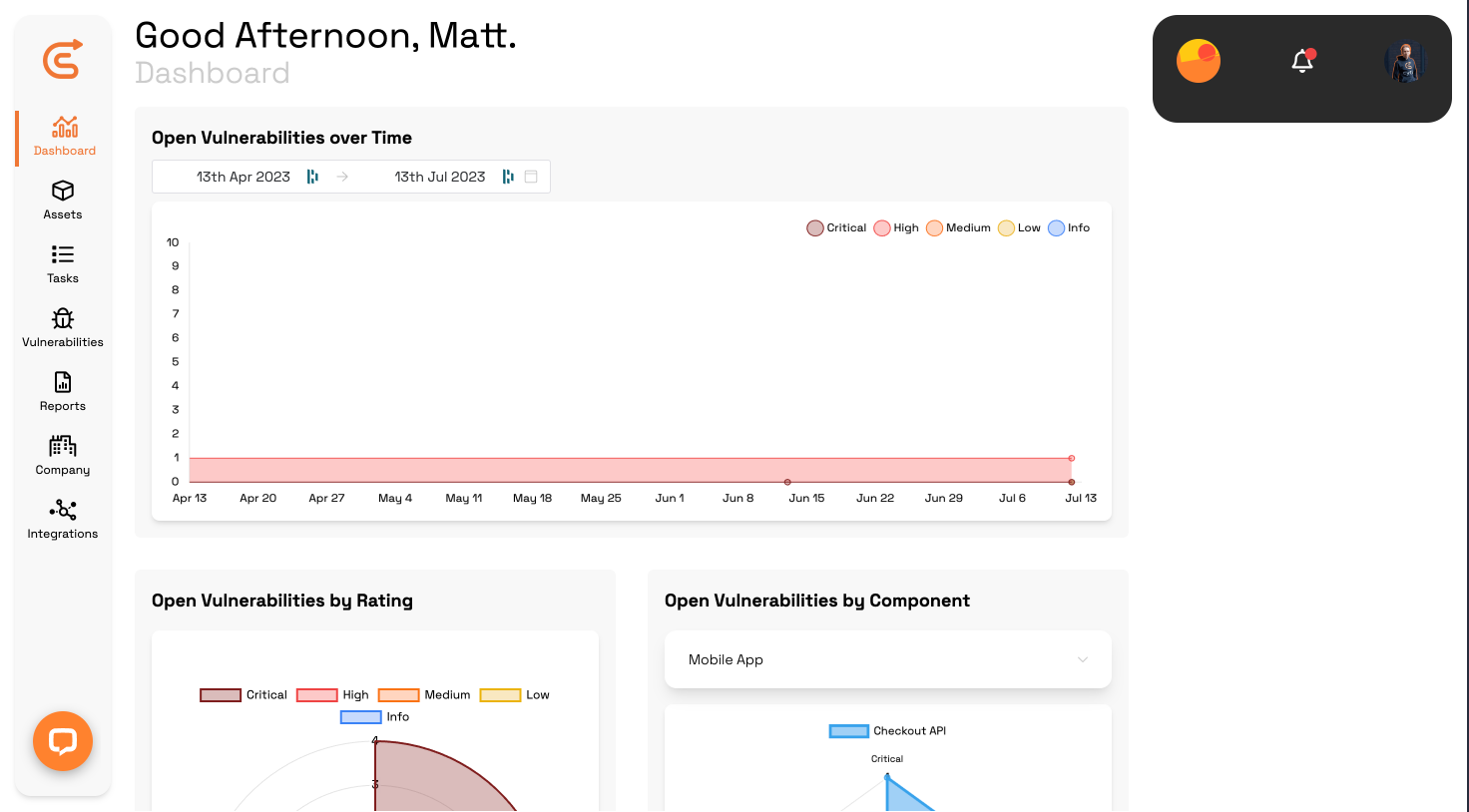
Task: Hide Low series in time chart legend
Action: tap(1007, 228)
